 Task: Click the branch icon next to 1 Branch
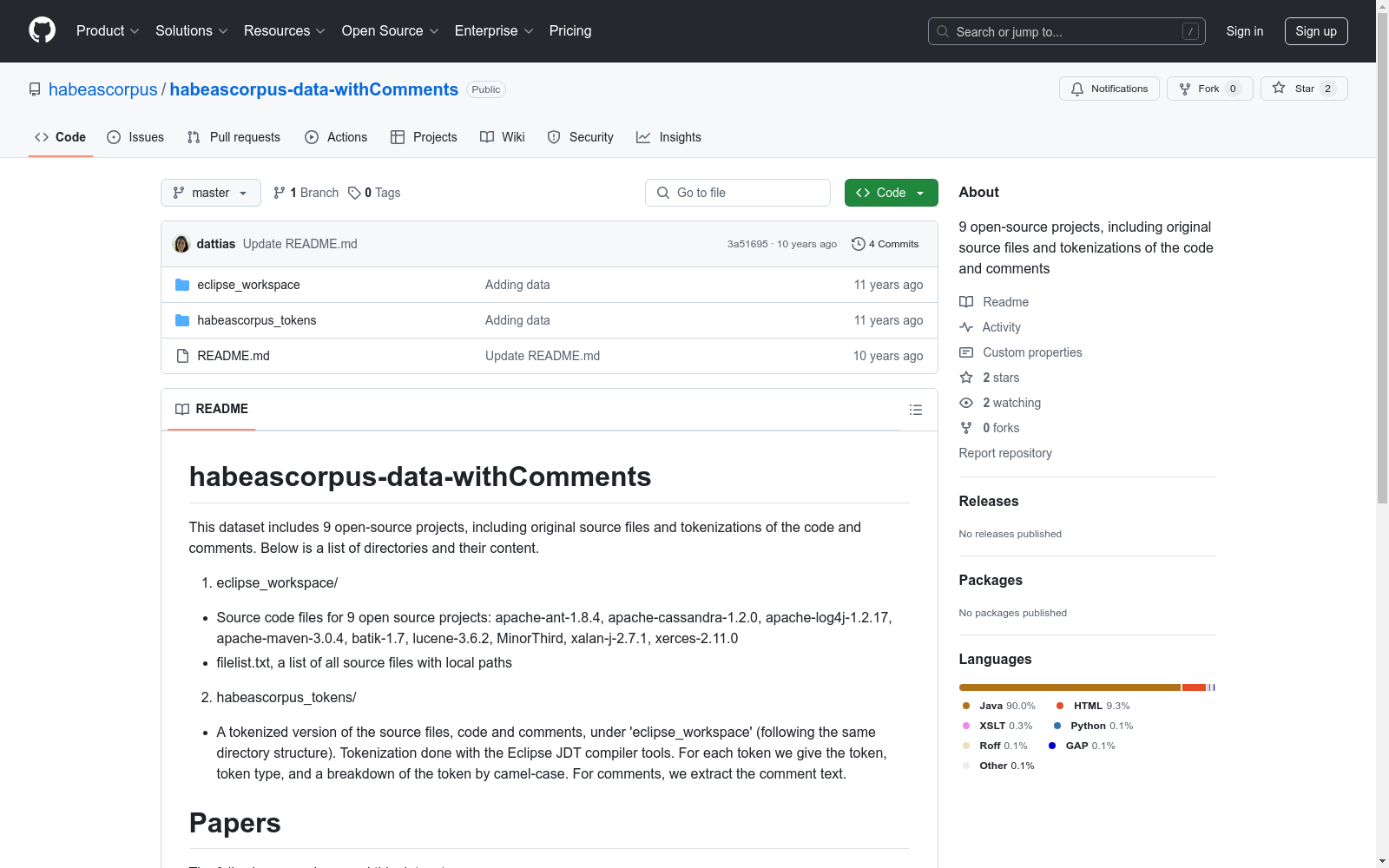point(280,193)
